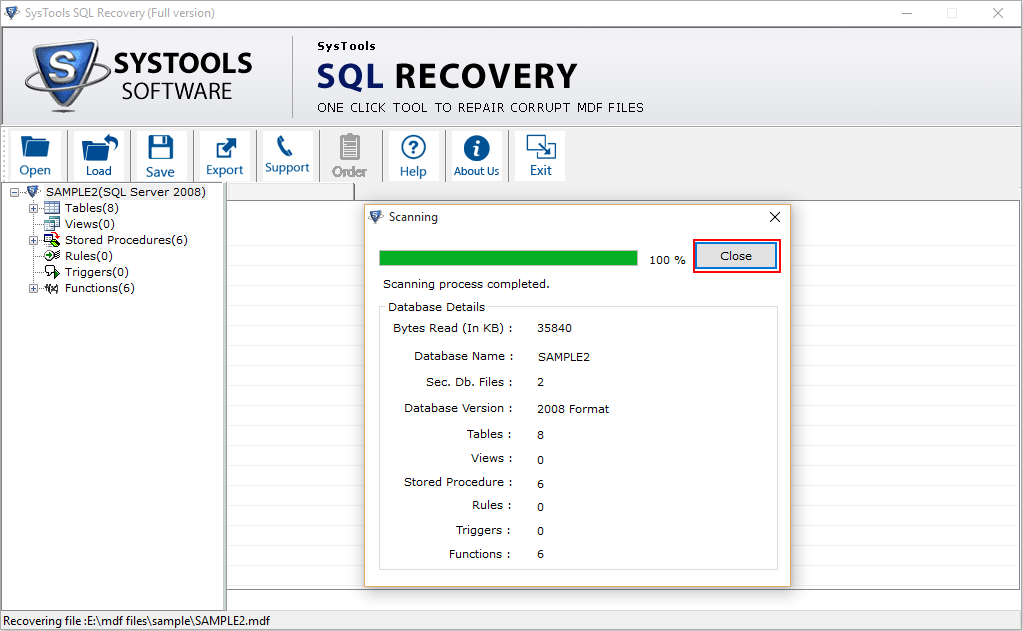The height and width of the screenshot is (631, 1023).
Task: Select Views(0) in the tree
Action: [89, 224]
